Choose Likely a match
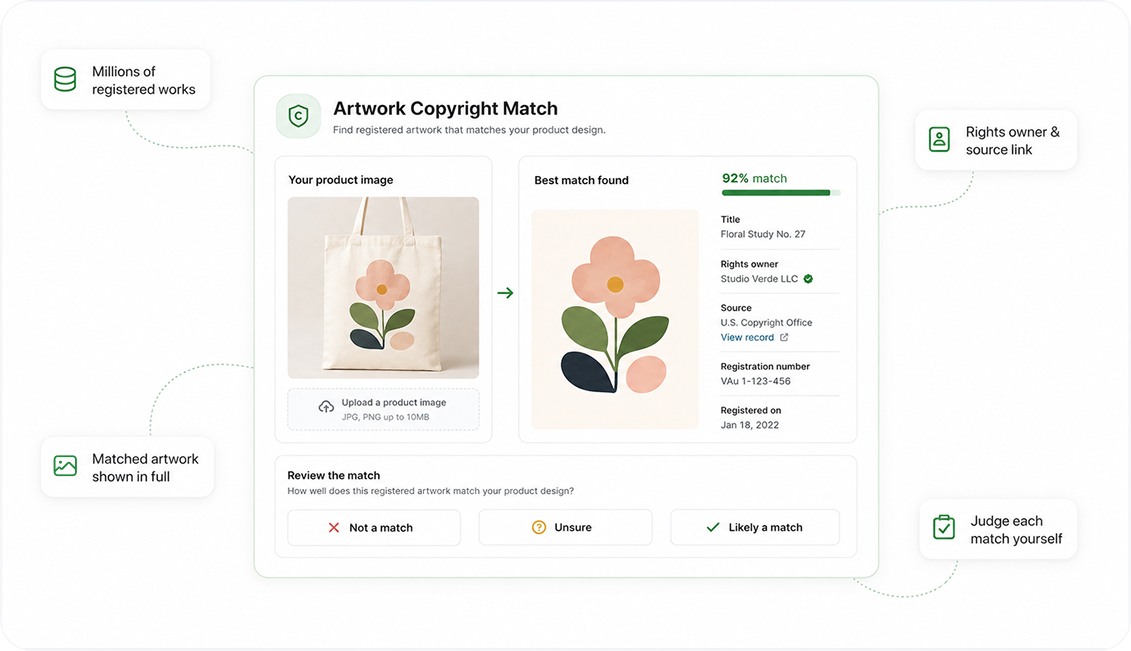Image resolution: width=1131 pixels, height=651 pixels. [x=754, y=527]
